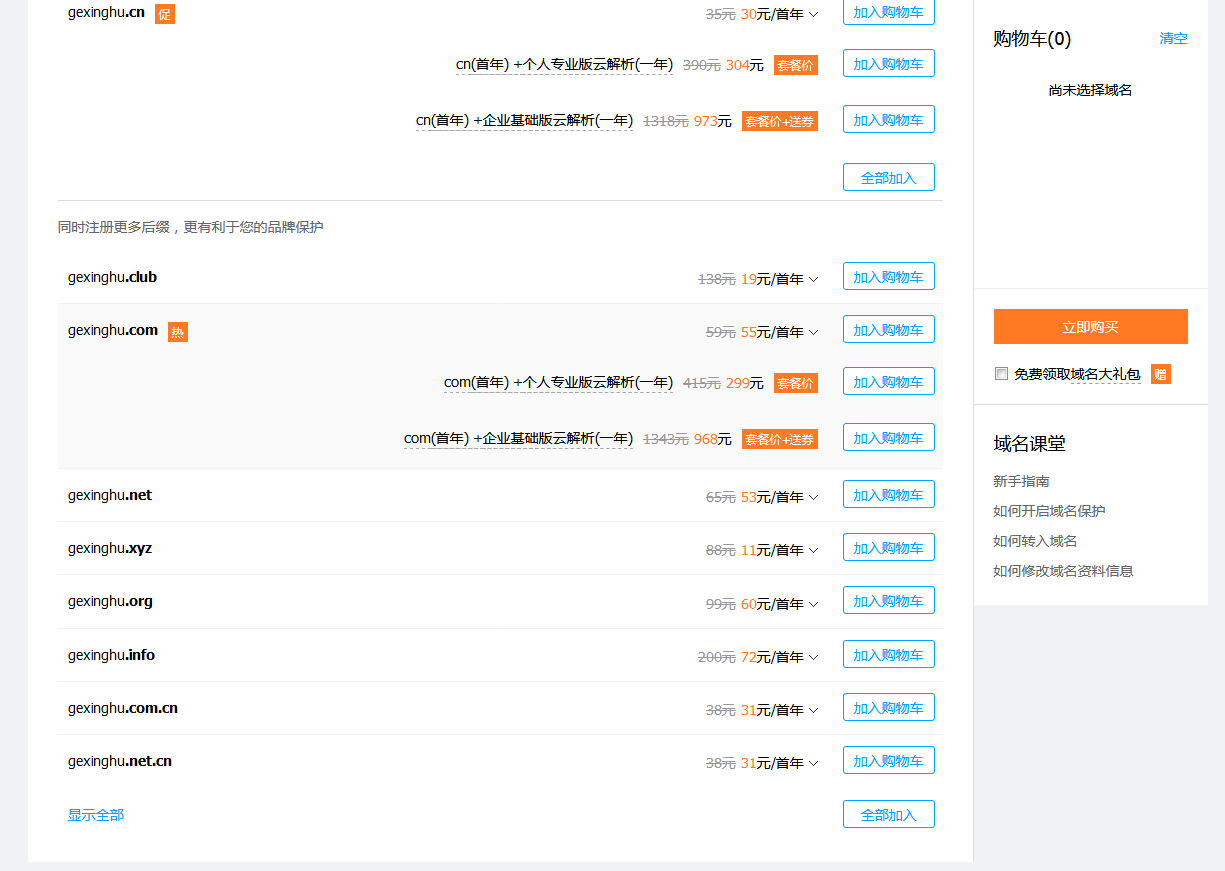This screenshot has height=871, width=1225.
Task: Click the 套餐价+送券 badge for the com enterprise bundle
Action: point(780,438)
